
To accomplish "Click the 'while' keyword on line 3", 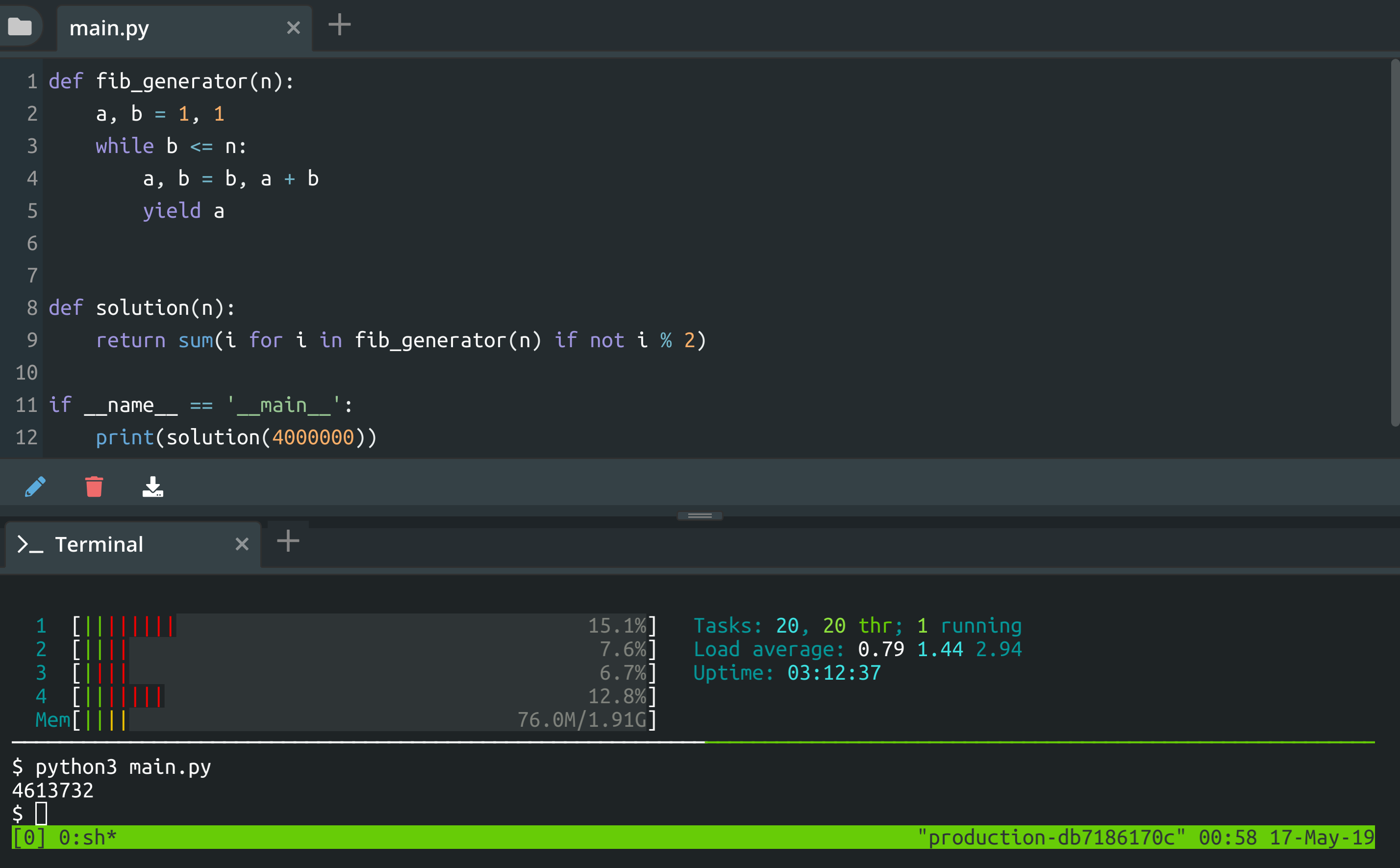I will 125,146.
